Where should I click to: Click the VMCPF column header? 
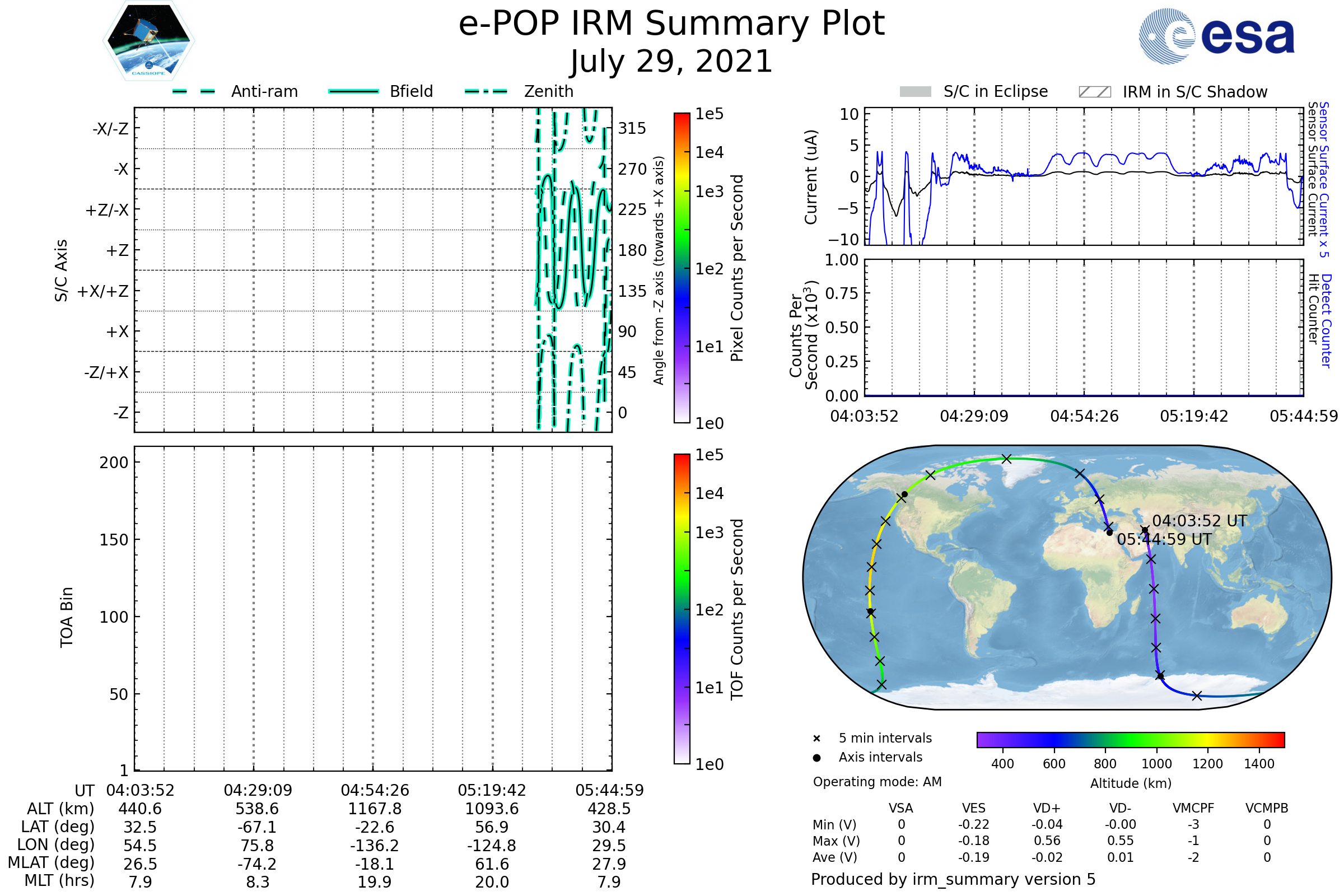click(x=1193, y=808)
